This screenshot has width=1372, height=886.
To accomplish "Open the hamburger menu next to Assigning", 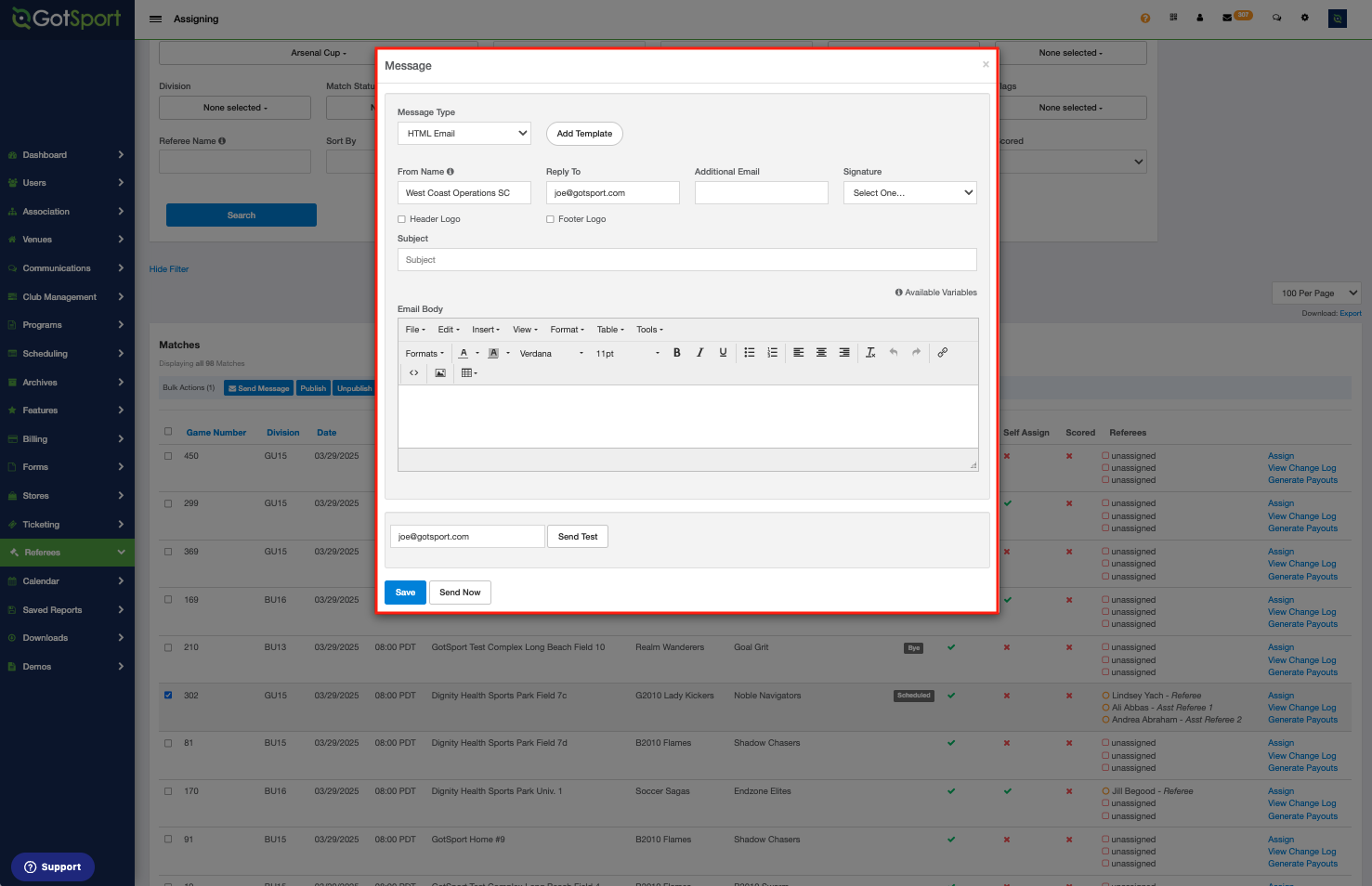I will pos(155,19).
